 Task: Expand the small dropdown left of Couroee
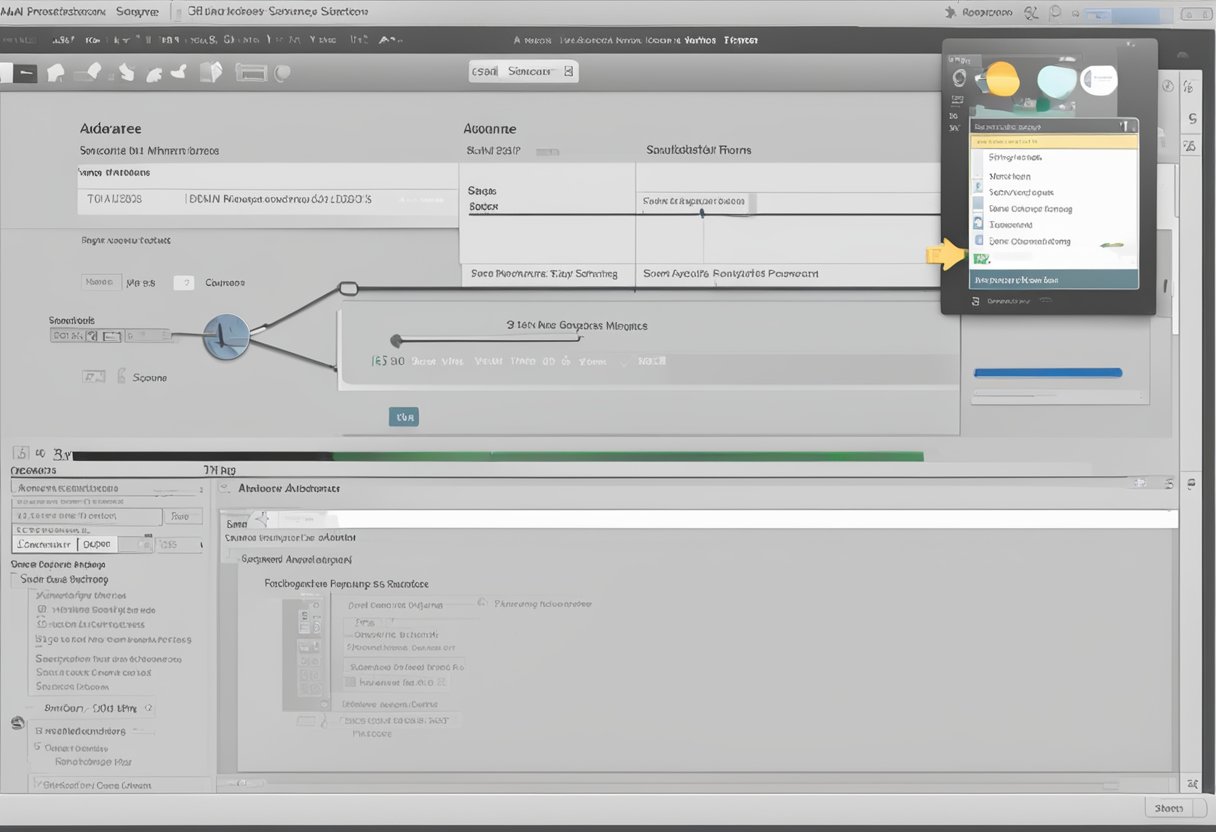click(183, 283)
